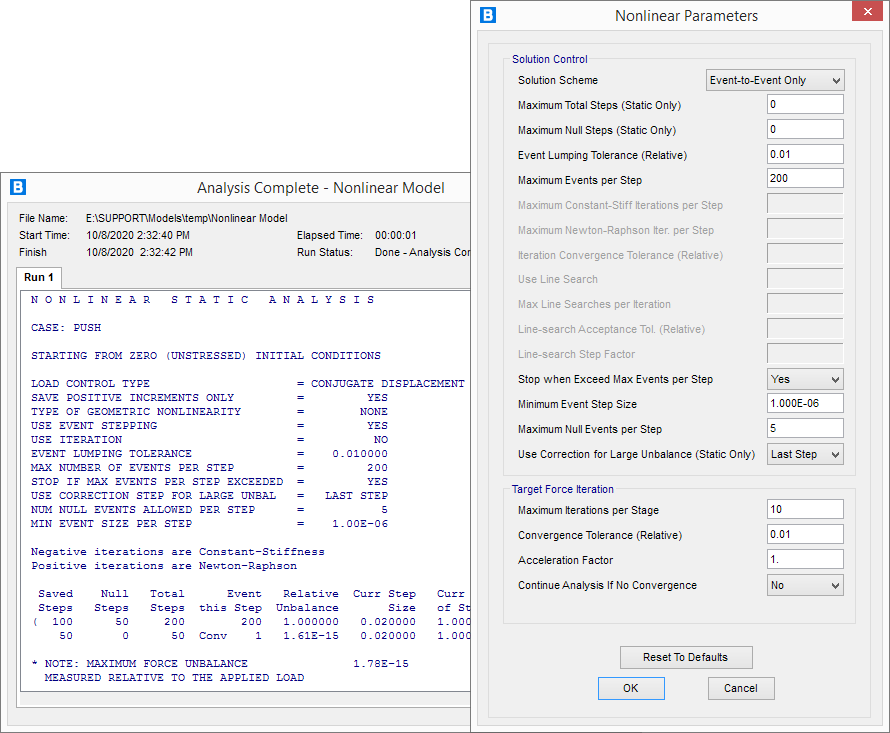
Task: Click disabled Maximum Constant-Stiff Iterations field
Action: click(805, 204)
